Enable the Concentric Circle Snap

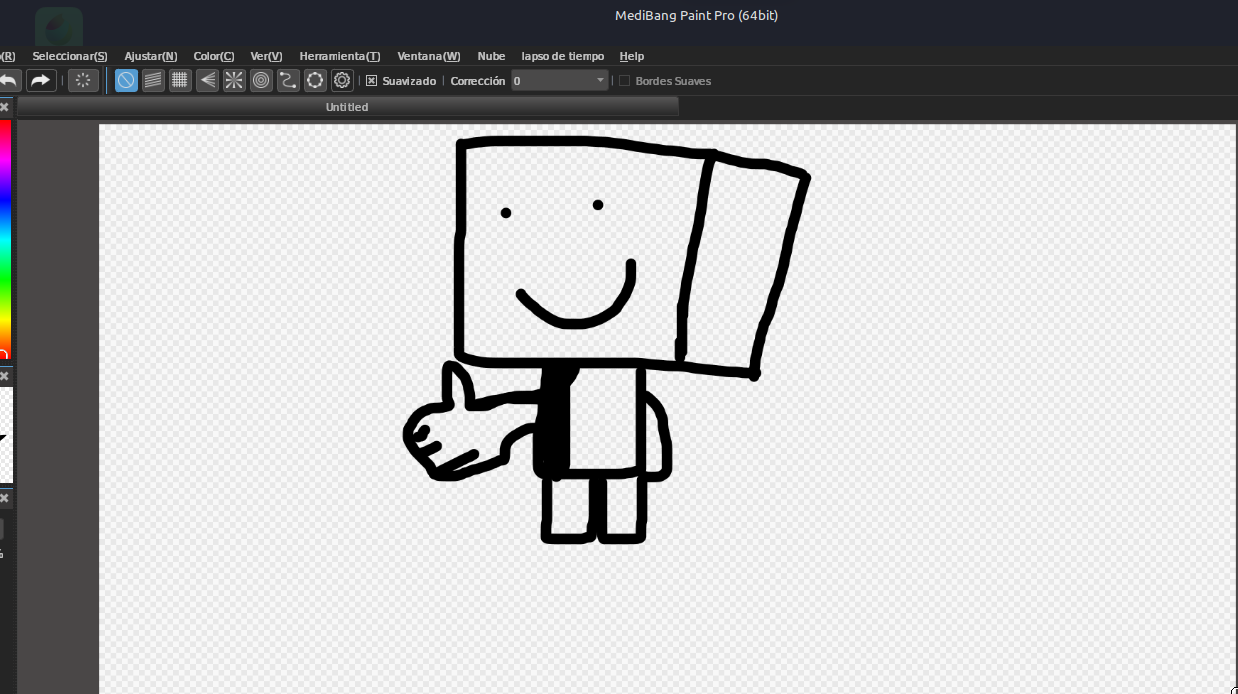click(261, 80)
